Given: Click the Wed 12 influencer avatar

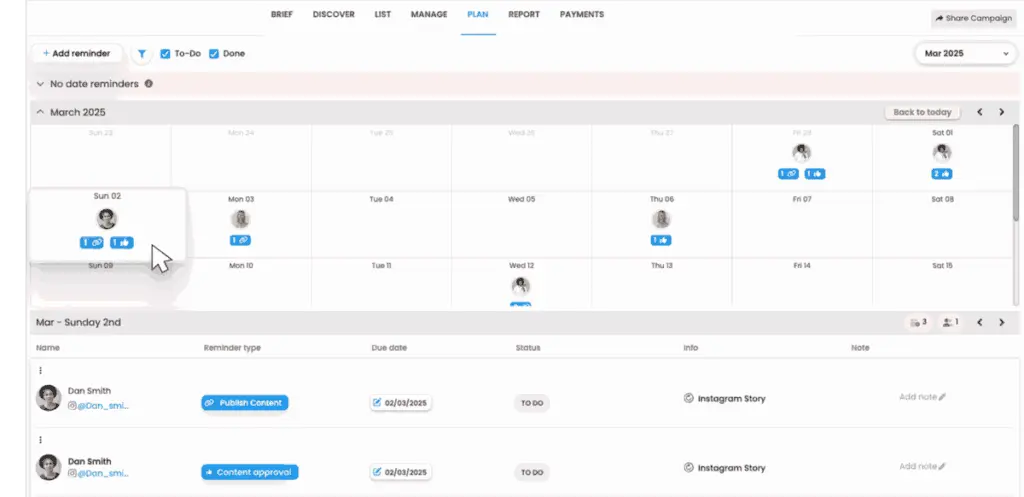Looking at the screenshot, I should coord(520,286).
